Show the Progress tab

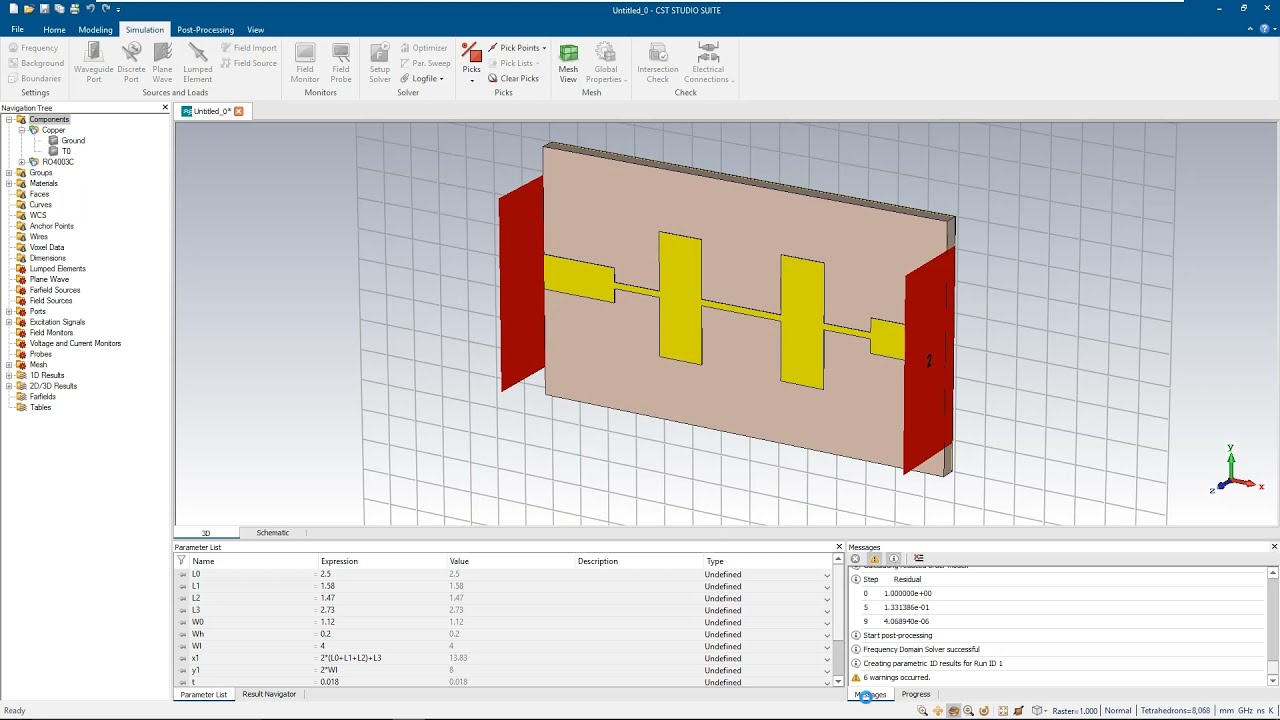point(916,694)
